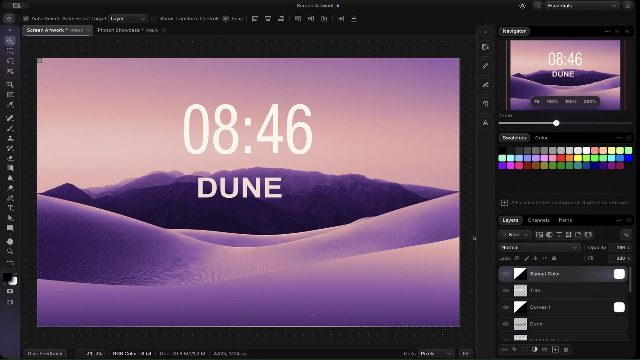Switch to the Color panel tab
The image size is (640, 360).
[x=541, y=138]
